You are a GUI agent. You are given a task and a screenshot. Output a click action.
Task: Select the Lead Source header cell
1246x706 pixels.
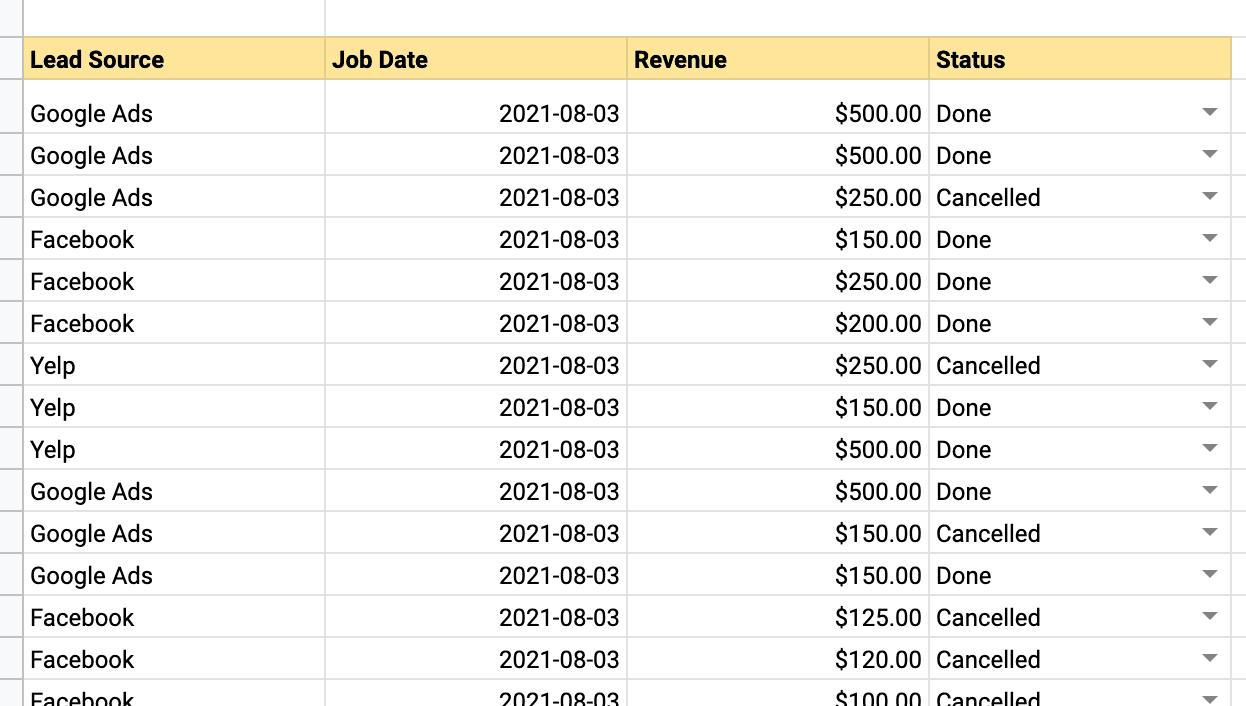[174, 59]
